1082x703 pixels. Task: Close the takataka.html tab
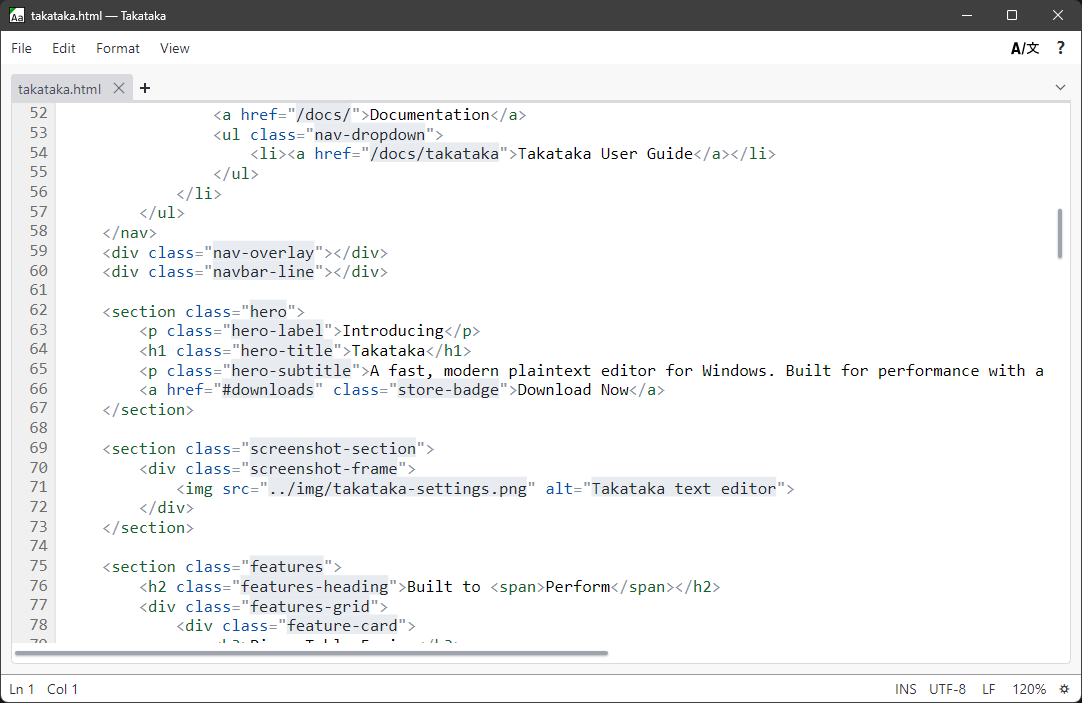[119, 88]
